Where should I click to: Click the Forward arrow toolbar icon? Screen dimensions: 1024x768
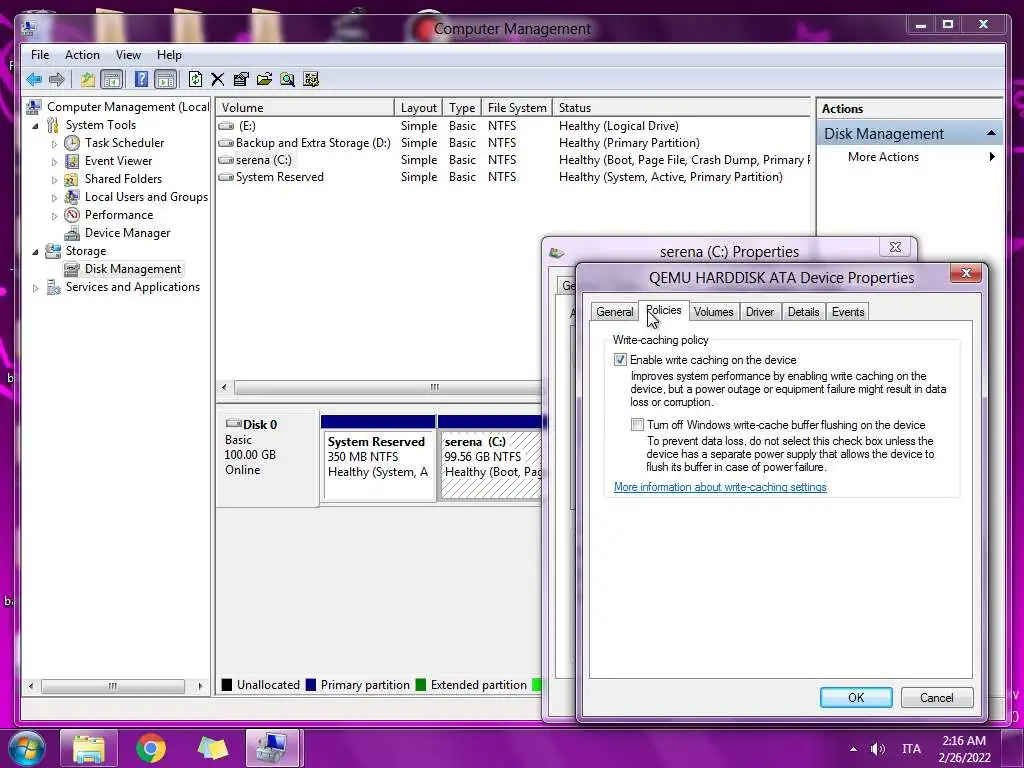(x=57, y=80)
